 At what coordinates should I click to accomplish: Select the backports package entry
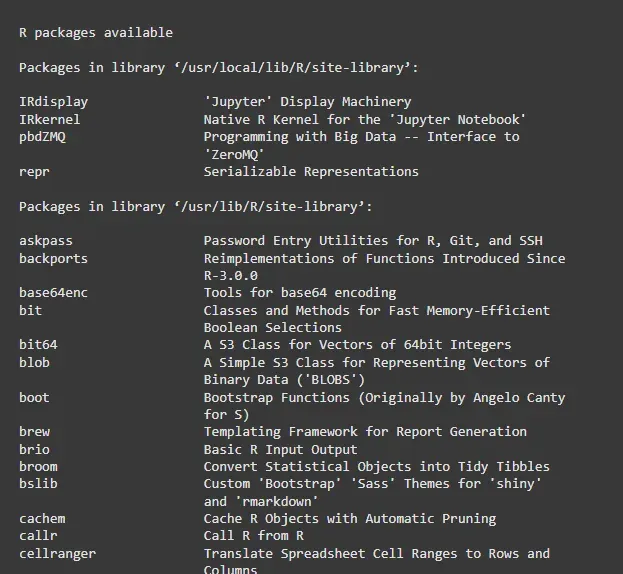[x=53, y=258]
